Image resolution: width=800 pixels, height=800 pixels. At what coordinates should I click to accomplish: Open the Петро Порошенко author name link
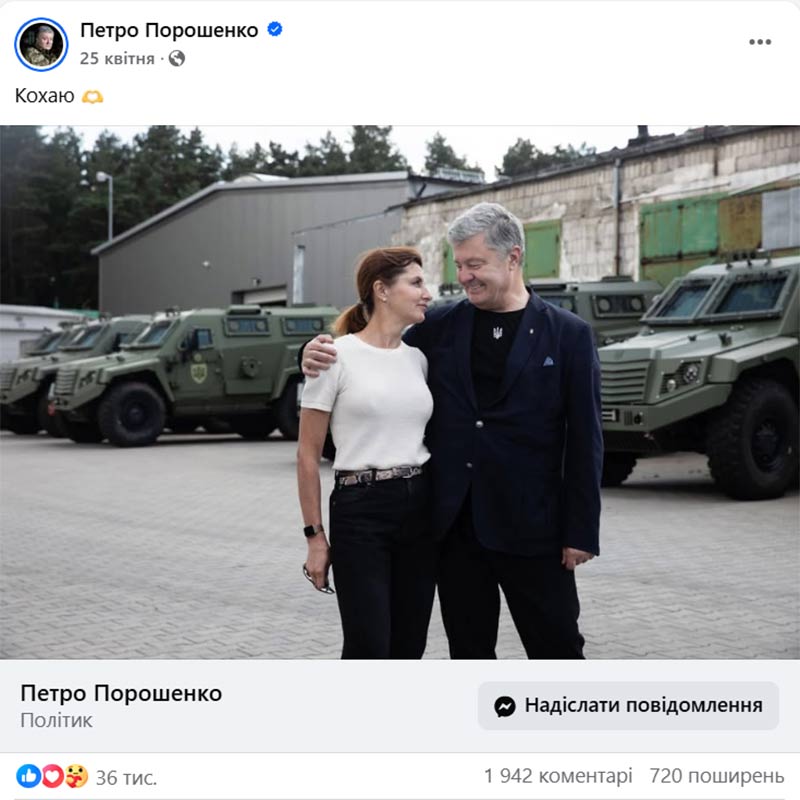(x=169, y=30)
